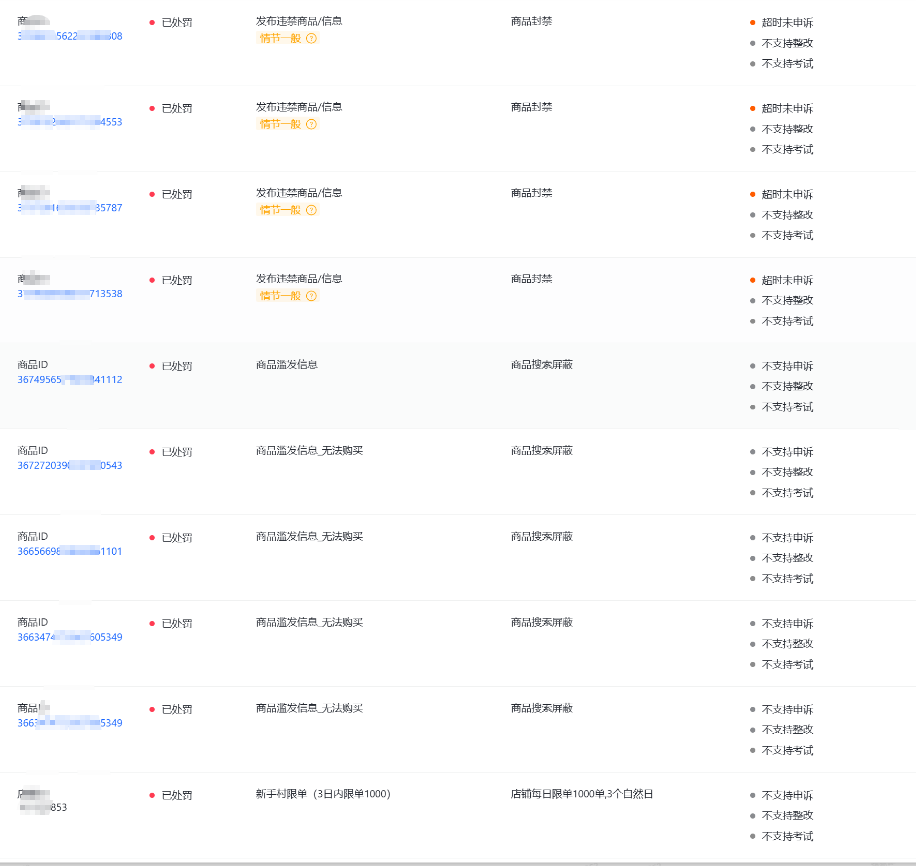This screenshot has width=916, height=866.
Task: Show severity help icon for ID ending 713538
Action: point(311,296)
